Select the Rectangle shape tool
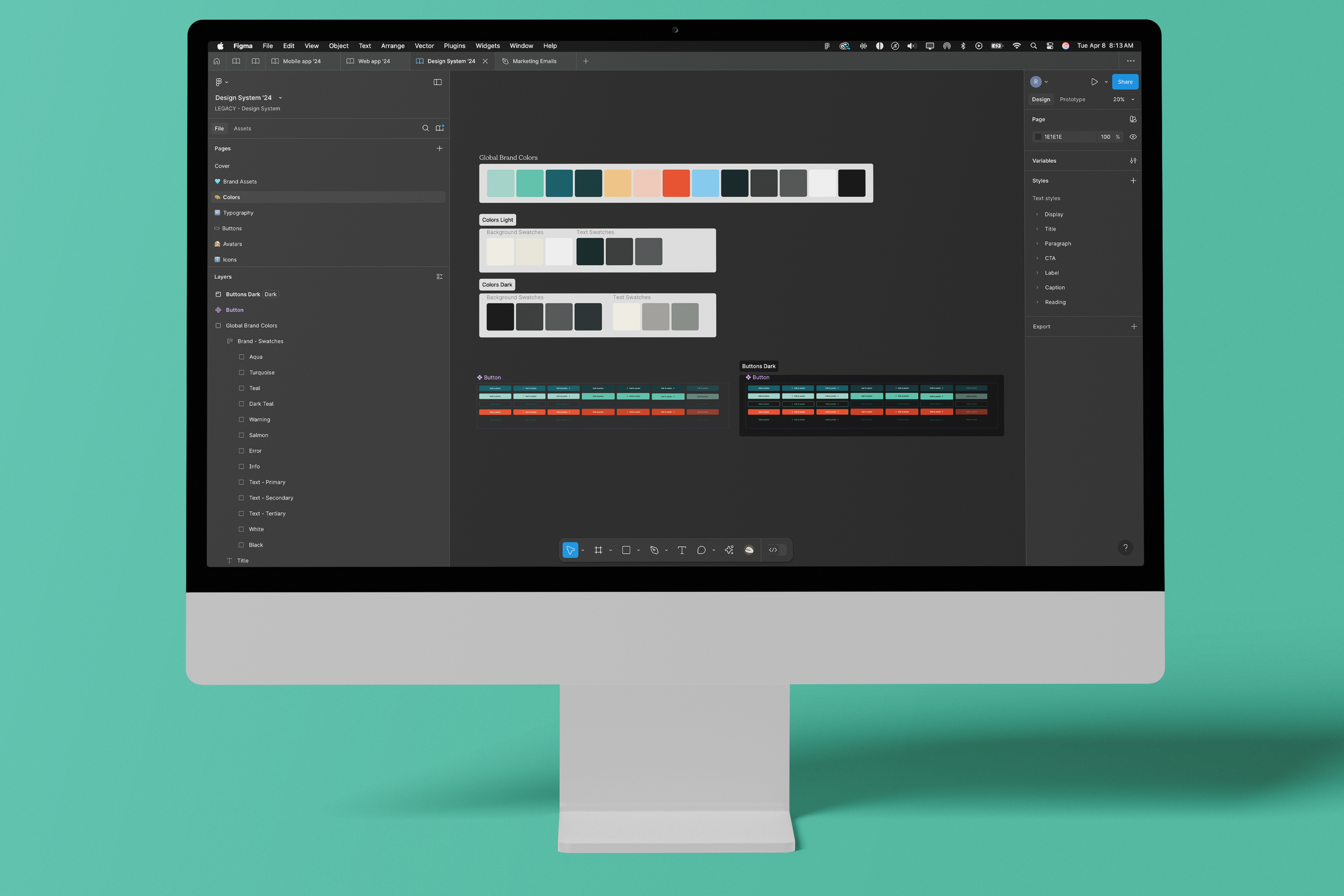 [x=626, y=550]
